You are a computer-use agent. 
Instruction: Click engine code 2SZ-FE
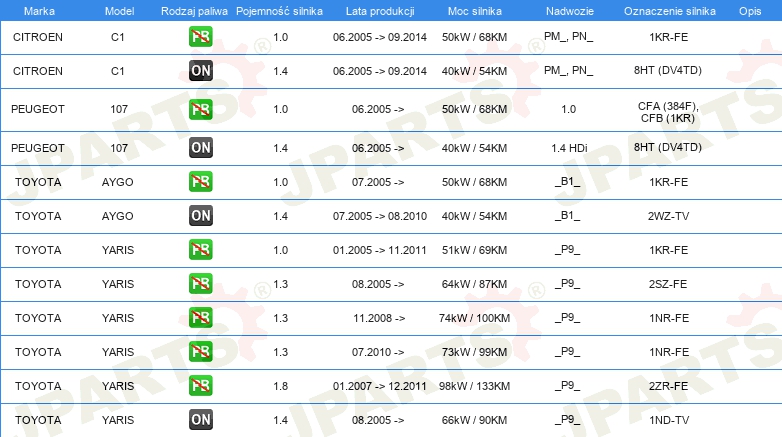[x=668, y=284]
